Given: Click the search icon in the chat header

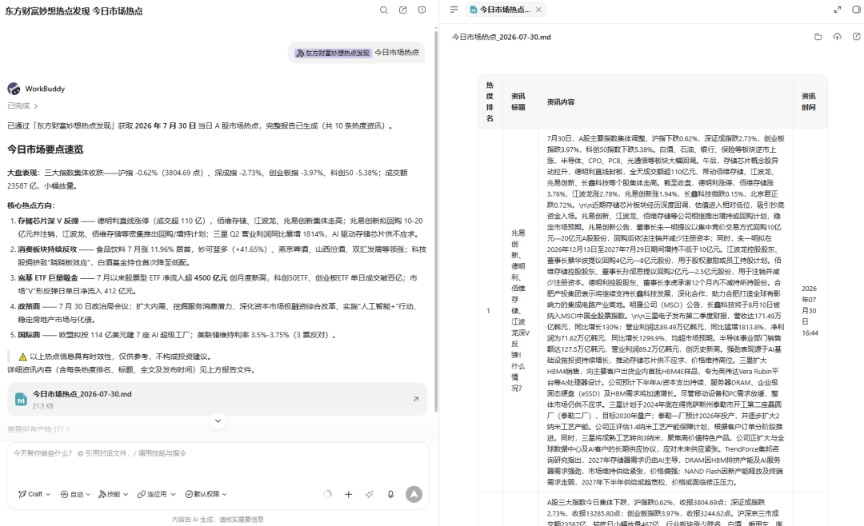Looking at the screenshot, I should pyautogui.click(x=384, y=10).
